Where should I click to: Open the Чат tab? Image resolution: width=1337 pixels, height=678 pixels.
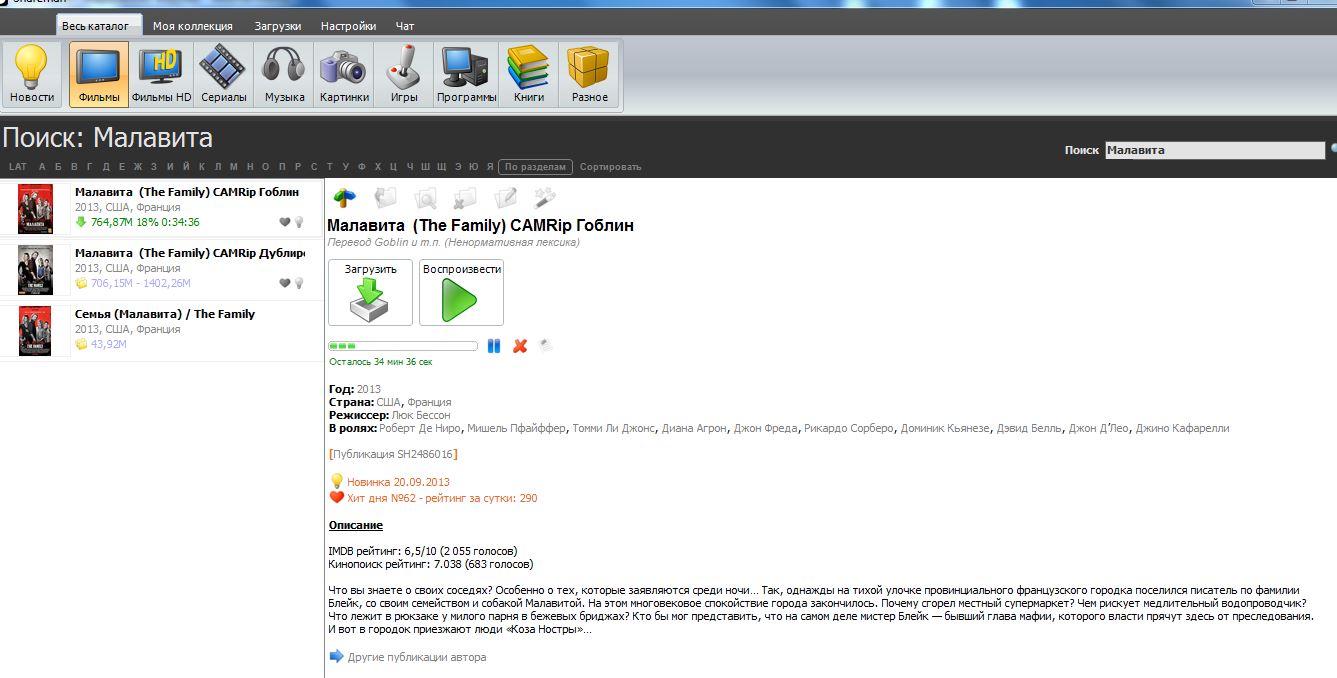pyautogui.click(x=405, y=26)
